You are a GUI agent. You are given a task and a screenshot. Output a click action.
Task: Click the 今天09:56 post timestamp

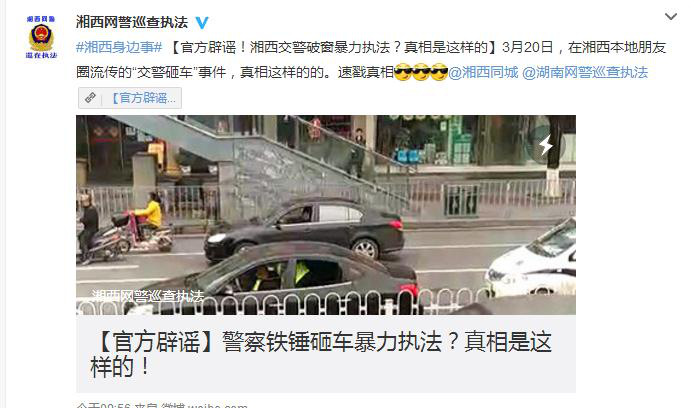[x=104, y=405]
